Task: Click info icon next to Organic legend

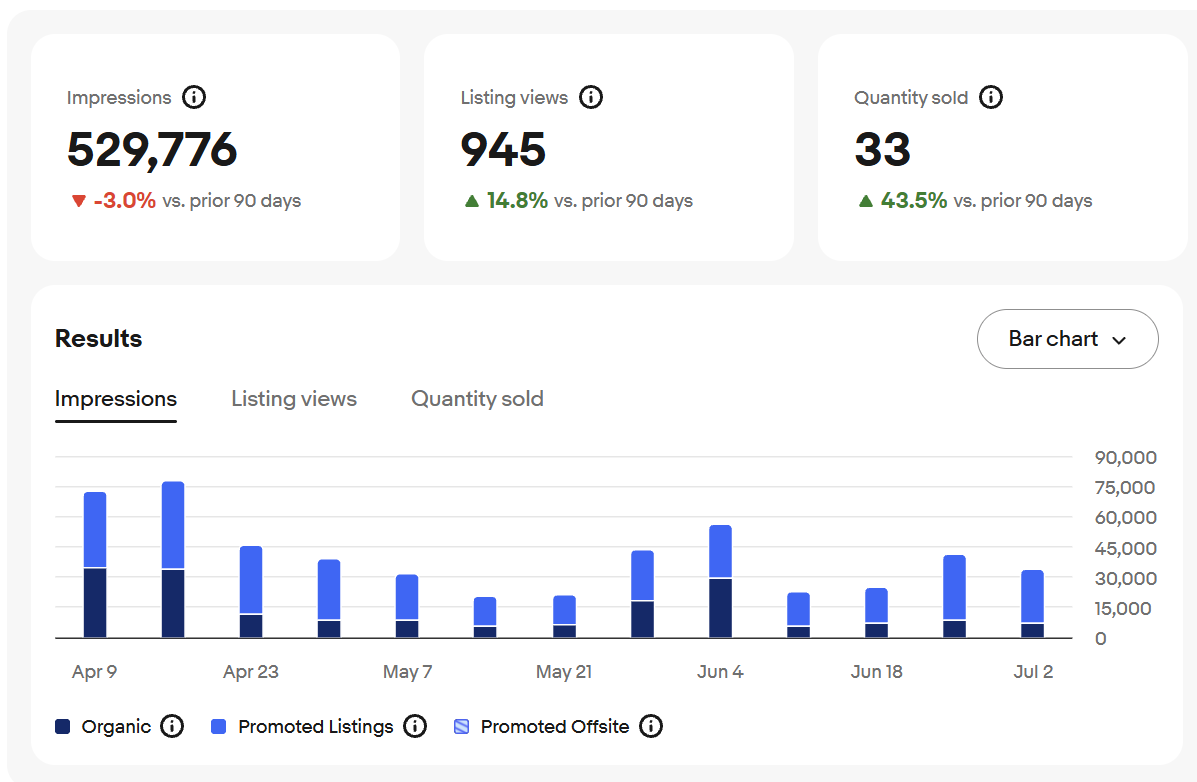Action: 172,727
